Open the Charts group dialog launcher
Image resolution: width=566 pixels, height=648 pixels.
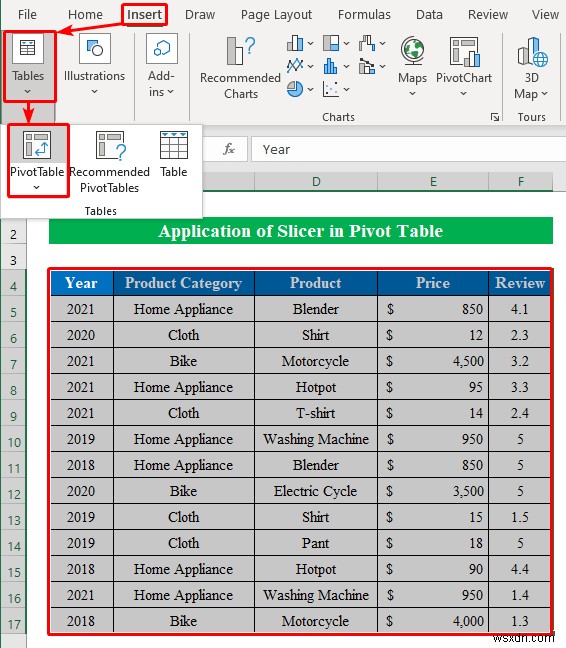click(x=495, y=117)
